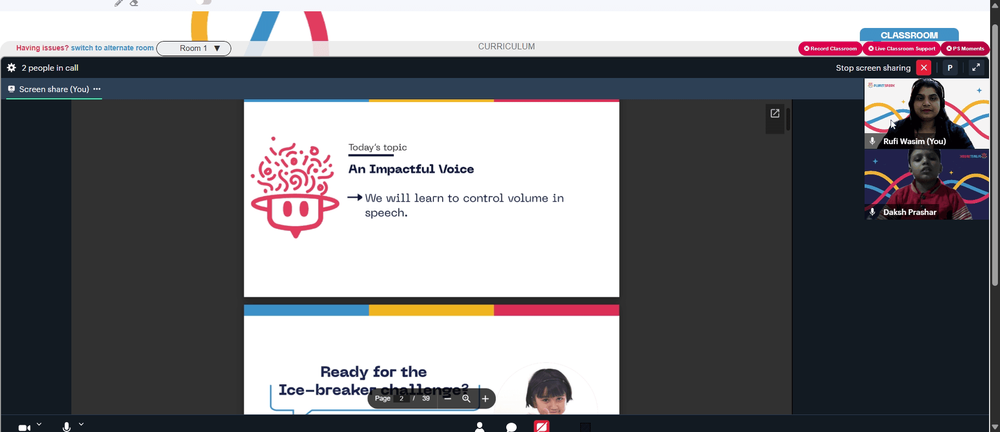Toggle microphone with the mic icon
Image resolution: width=1000 pixels, height=432 pixels.
tap(66, 427)
